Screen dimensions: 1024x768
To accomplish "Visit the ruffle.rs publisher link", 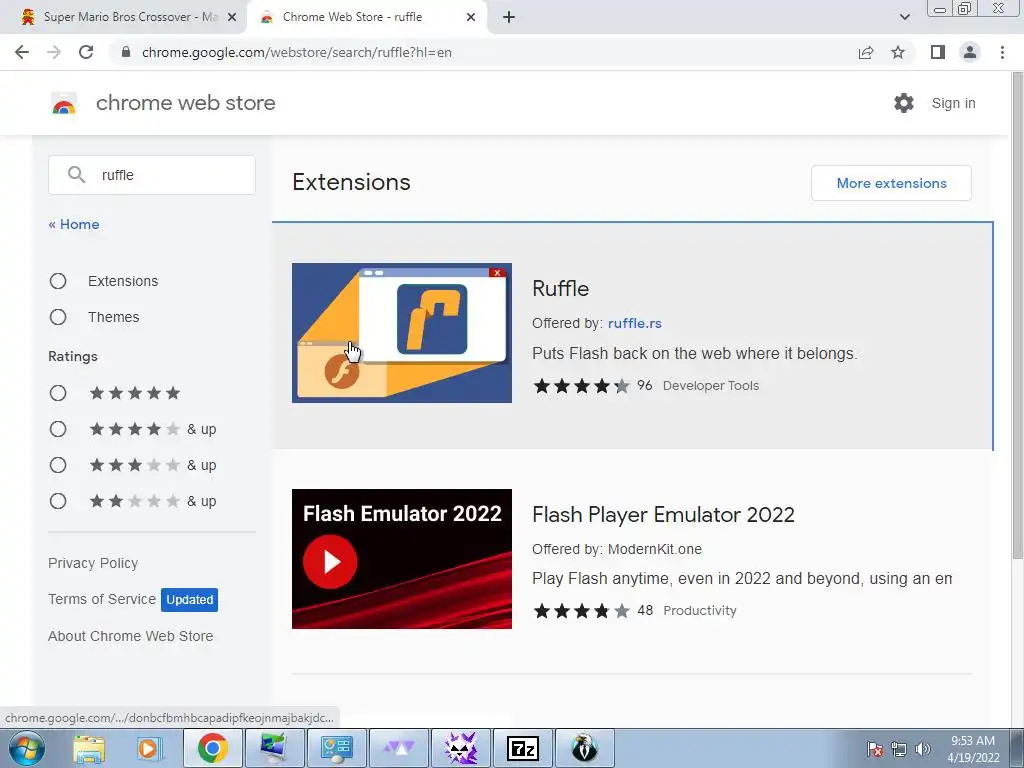I will click(x=634, y=323).
